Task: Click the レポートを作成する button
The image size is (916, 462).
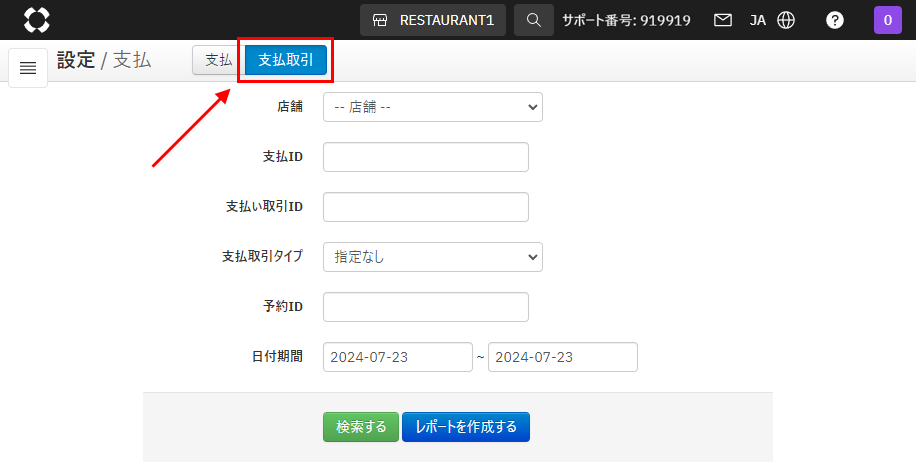Action: point(466,427)
